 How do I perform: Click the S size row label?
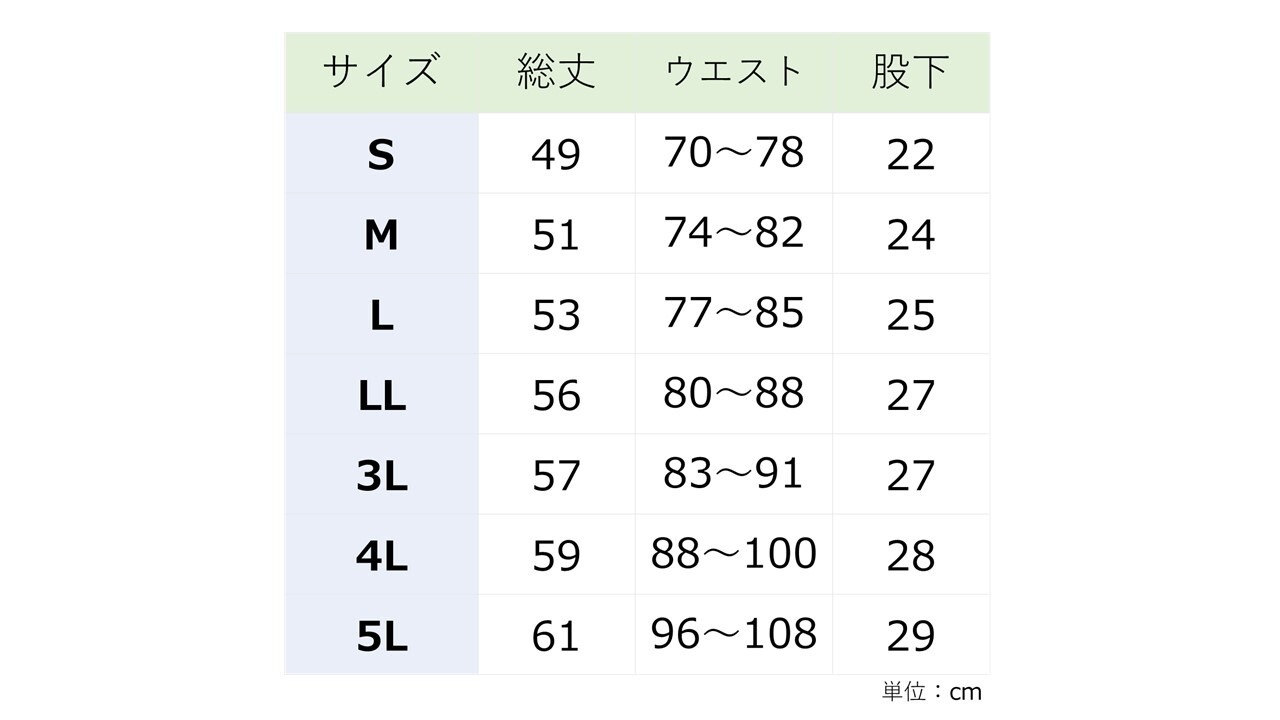(381, 155)
